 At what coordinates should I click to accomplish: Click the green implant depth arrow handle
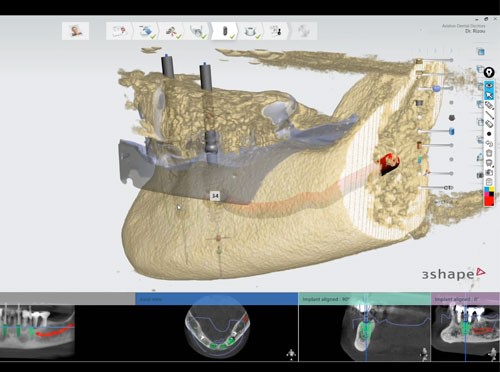pos(219,250)
